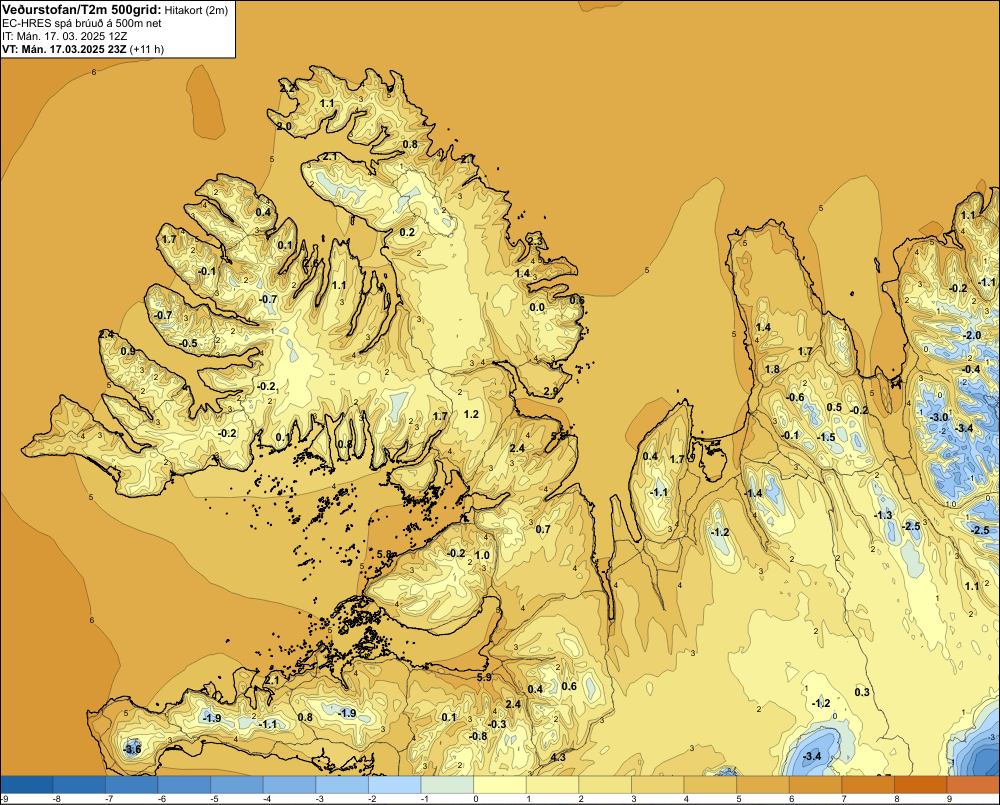
Task: Pick legend swatch between -7 and -6
Action: pyautogui.click(x=132, y=785)
